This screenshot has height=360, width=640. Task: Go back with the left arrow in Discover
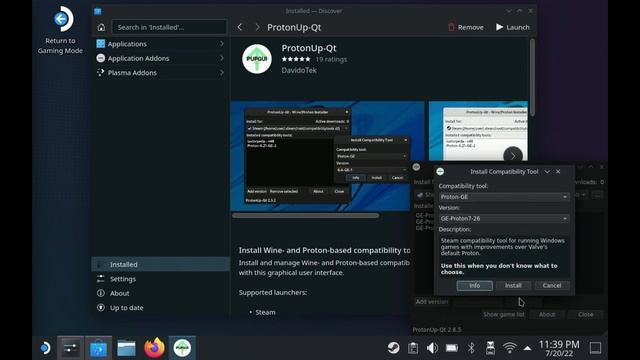(240, 27)
